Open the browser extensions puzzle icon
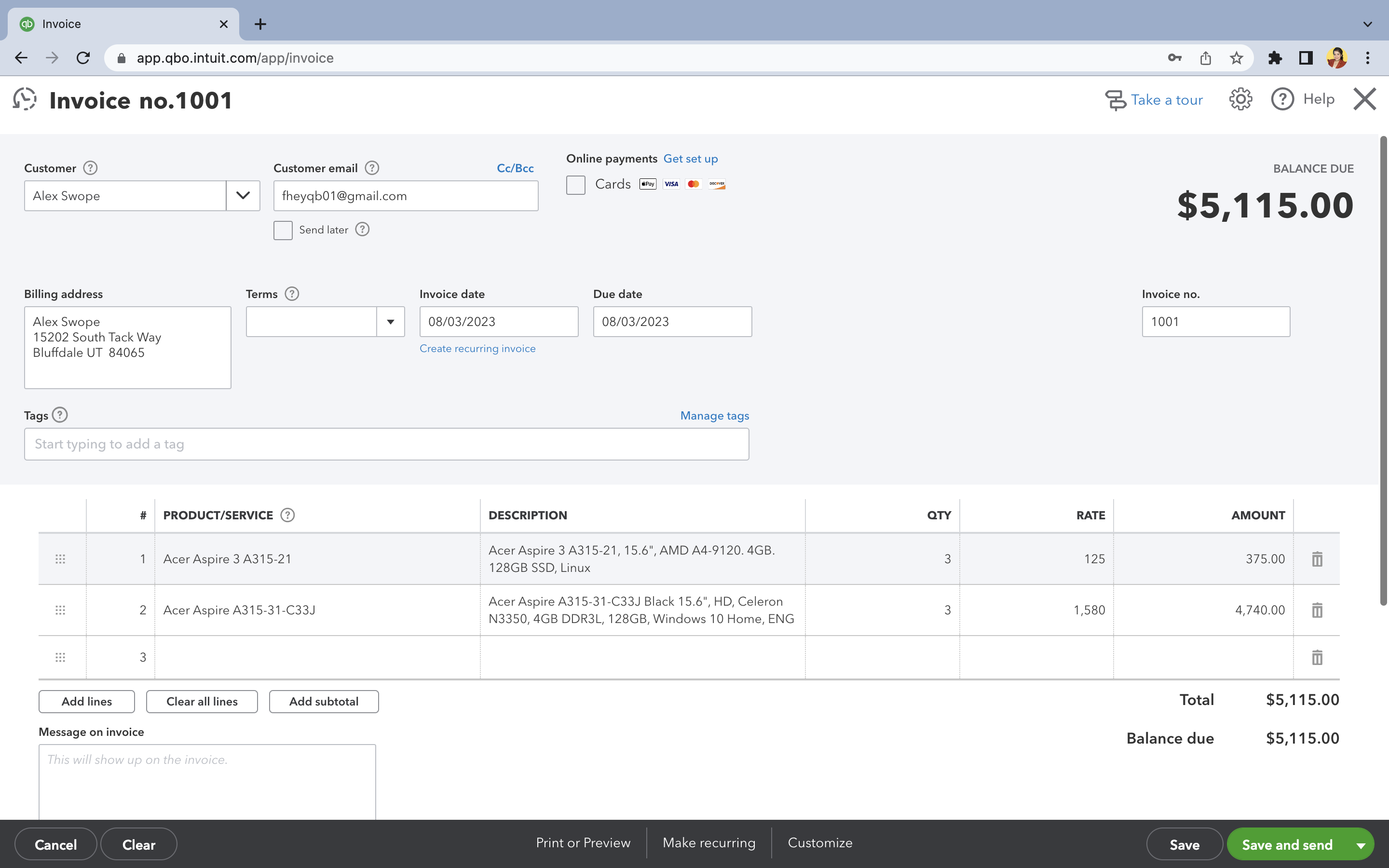This screenshot has width=1389, height=868. pos(1275,58)
